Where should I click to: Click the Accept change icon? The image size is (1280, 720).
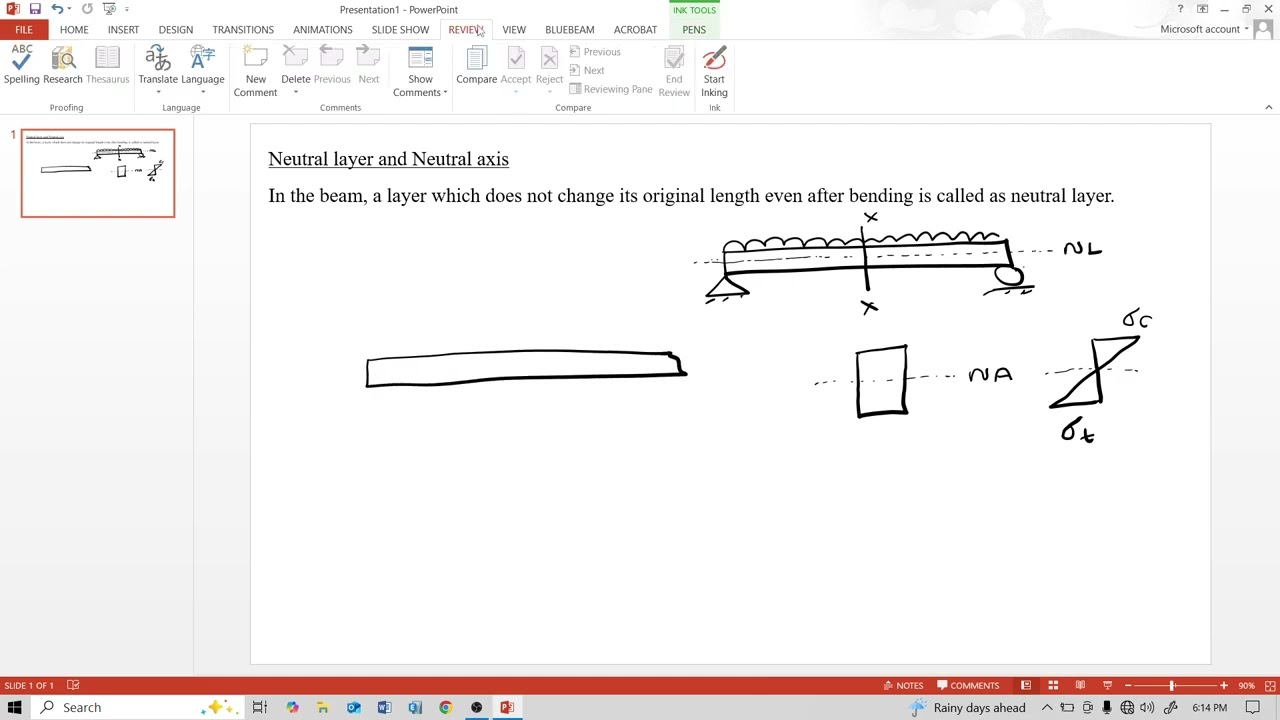coord(515,59)
